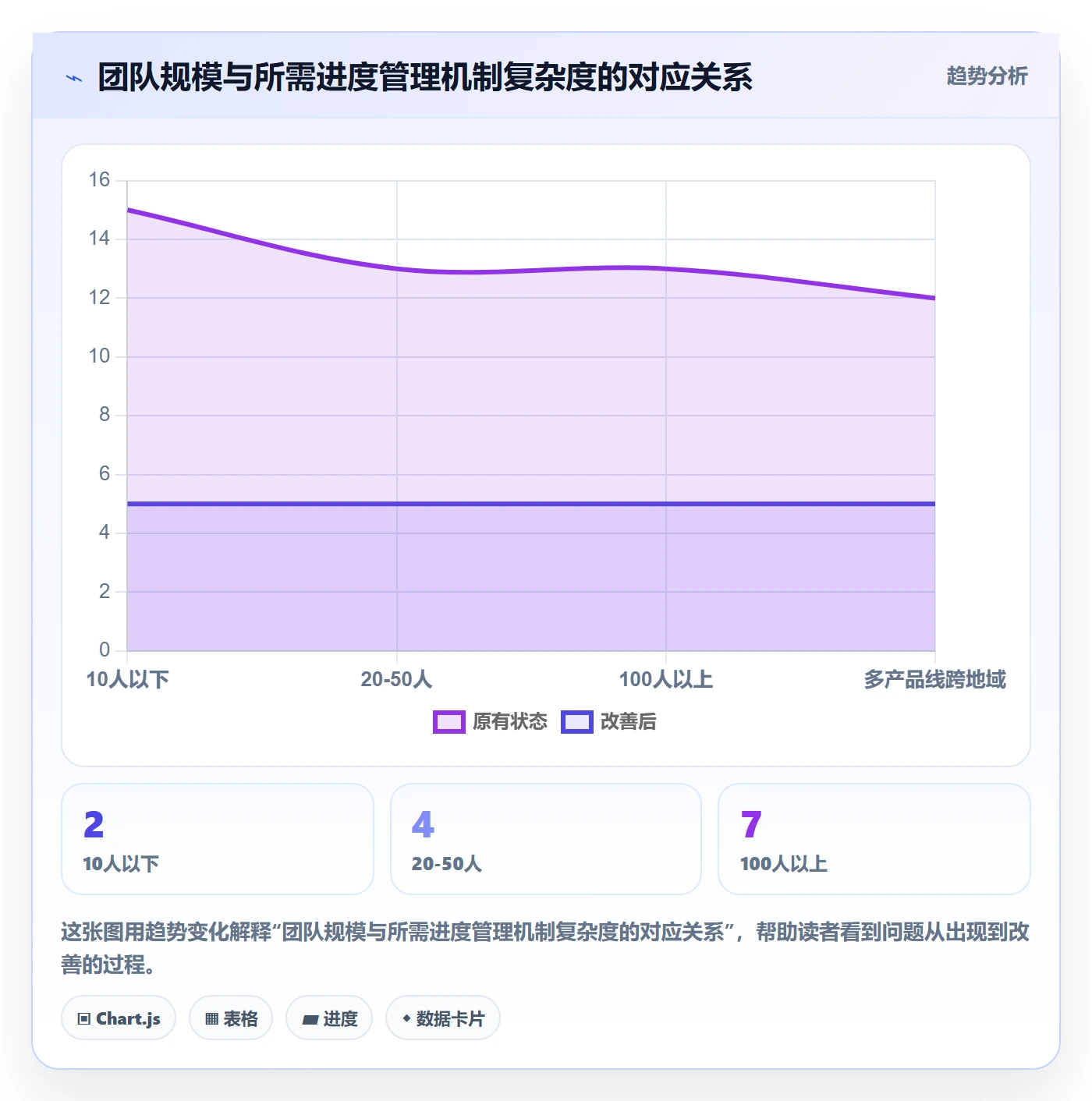
Task: Open the stat card showing 4 for 20-50人
Action: click(546, 839)
